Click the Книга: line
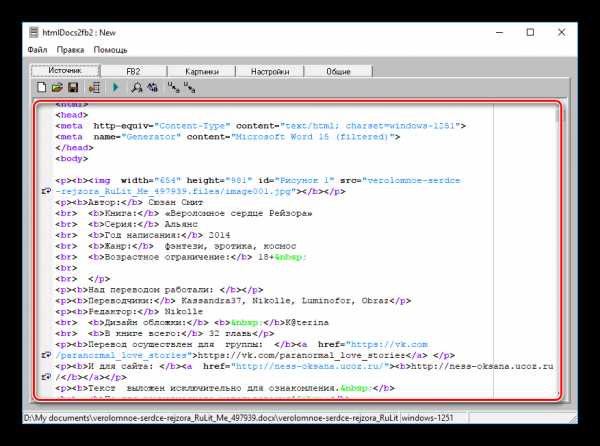600x446 pixels. coord(184,213)
